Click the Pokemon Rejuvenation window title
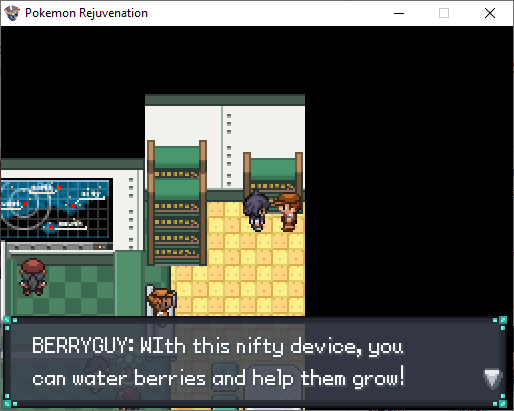The image size is (514, 411). click(x=86, y=13)
